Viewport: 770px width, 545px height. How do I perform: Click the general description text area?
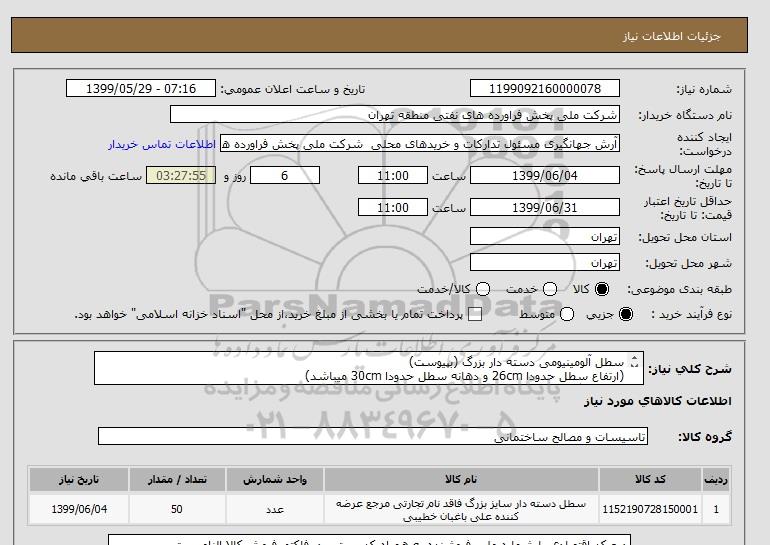(369, 368)
